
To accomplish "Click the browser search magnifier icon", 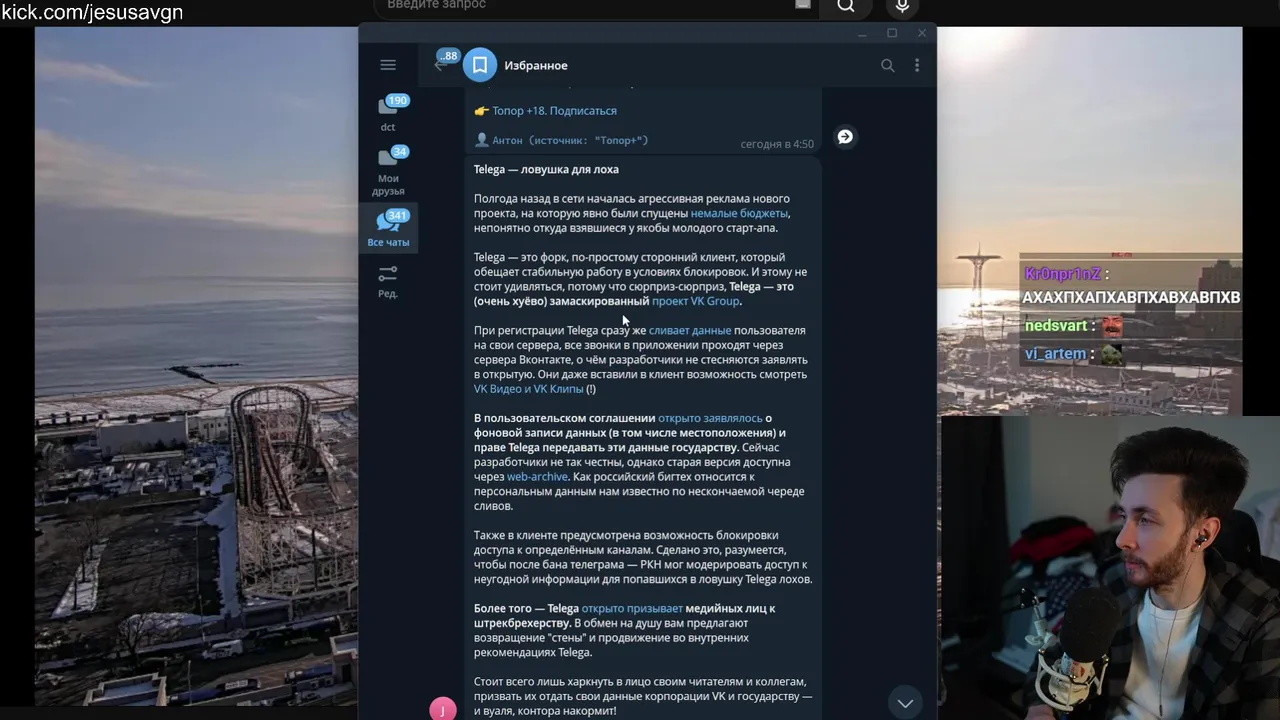I will point(846,6).
